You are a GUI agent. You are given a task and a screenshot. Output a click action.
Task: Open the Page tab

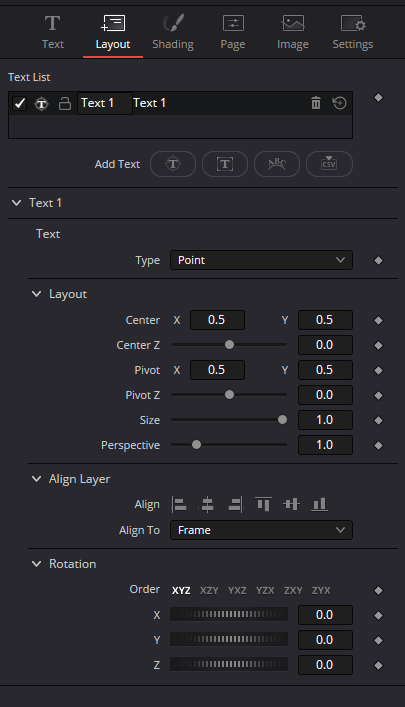233,32
